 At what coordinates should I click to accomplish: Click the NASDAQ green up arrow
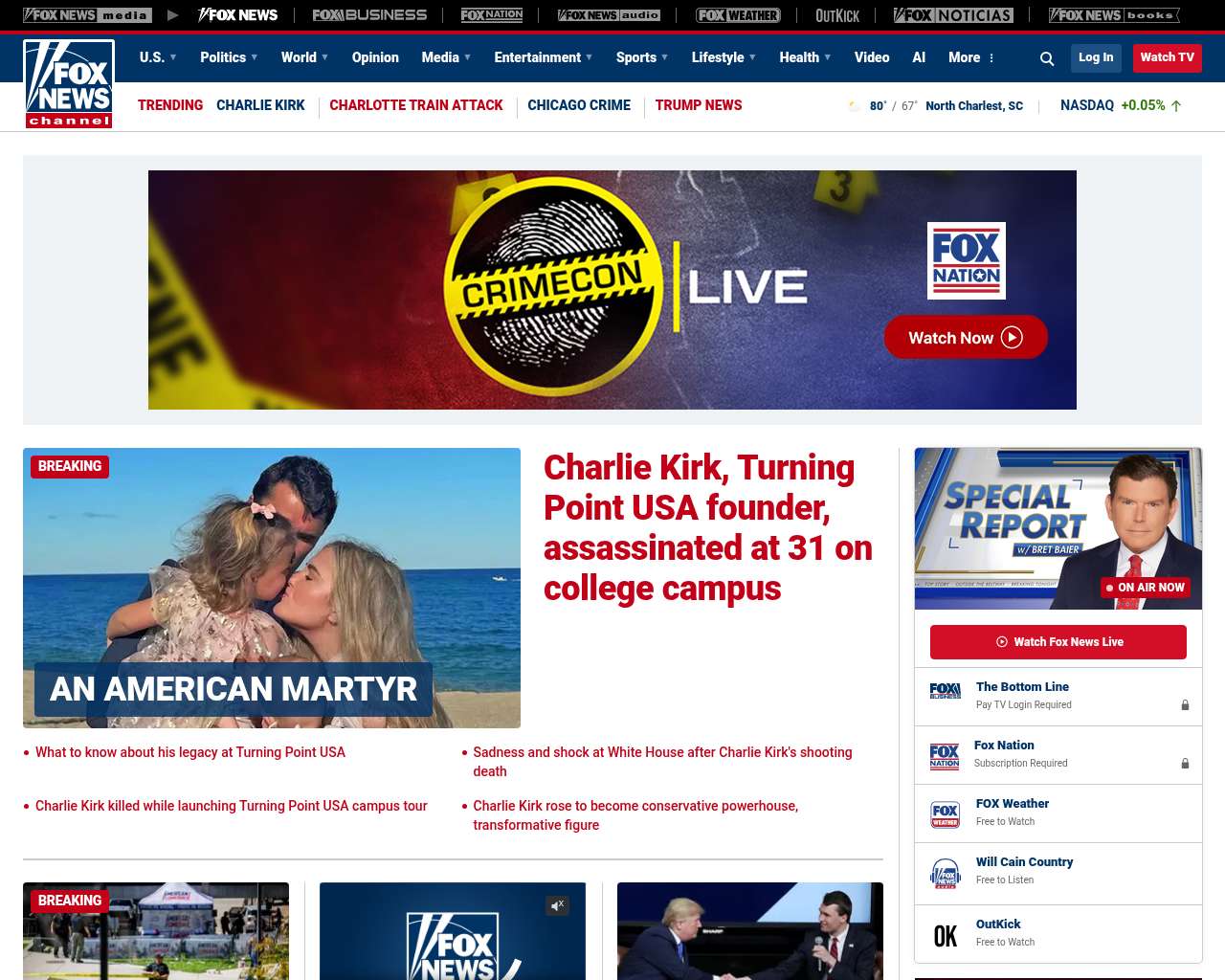click(1176, 106)
